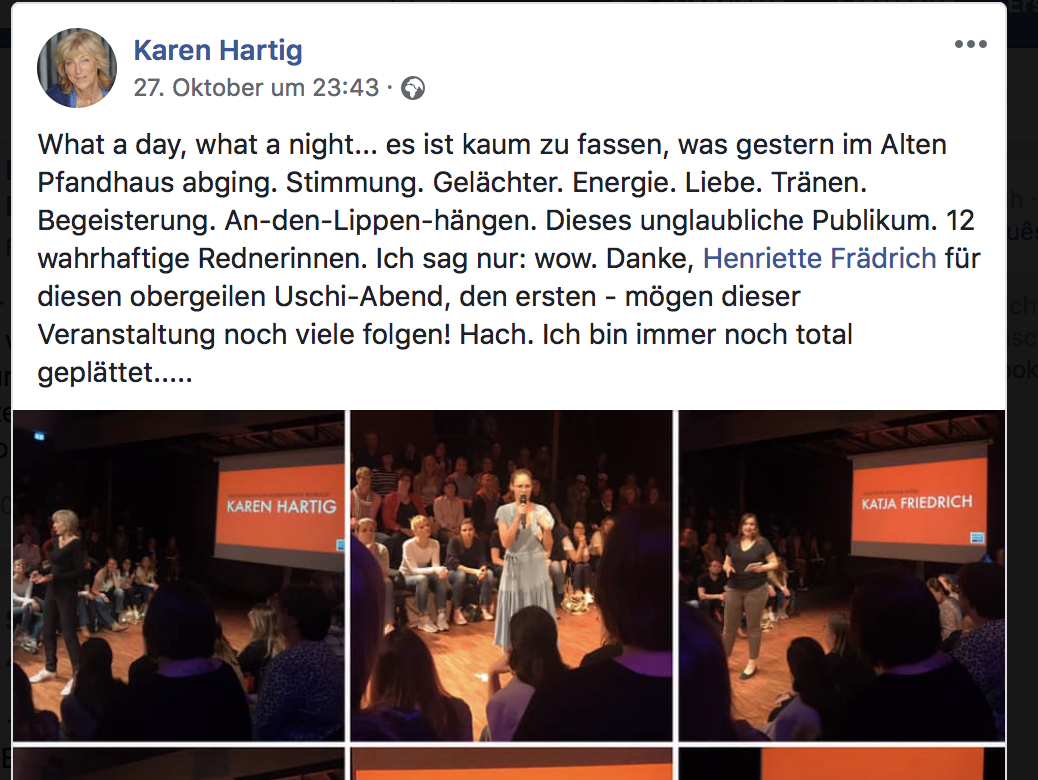Open the photo showing Katja Friedrich slide
The height and width of the screenshot is (780, 1038).
[842, 575]
